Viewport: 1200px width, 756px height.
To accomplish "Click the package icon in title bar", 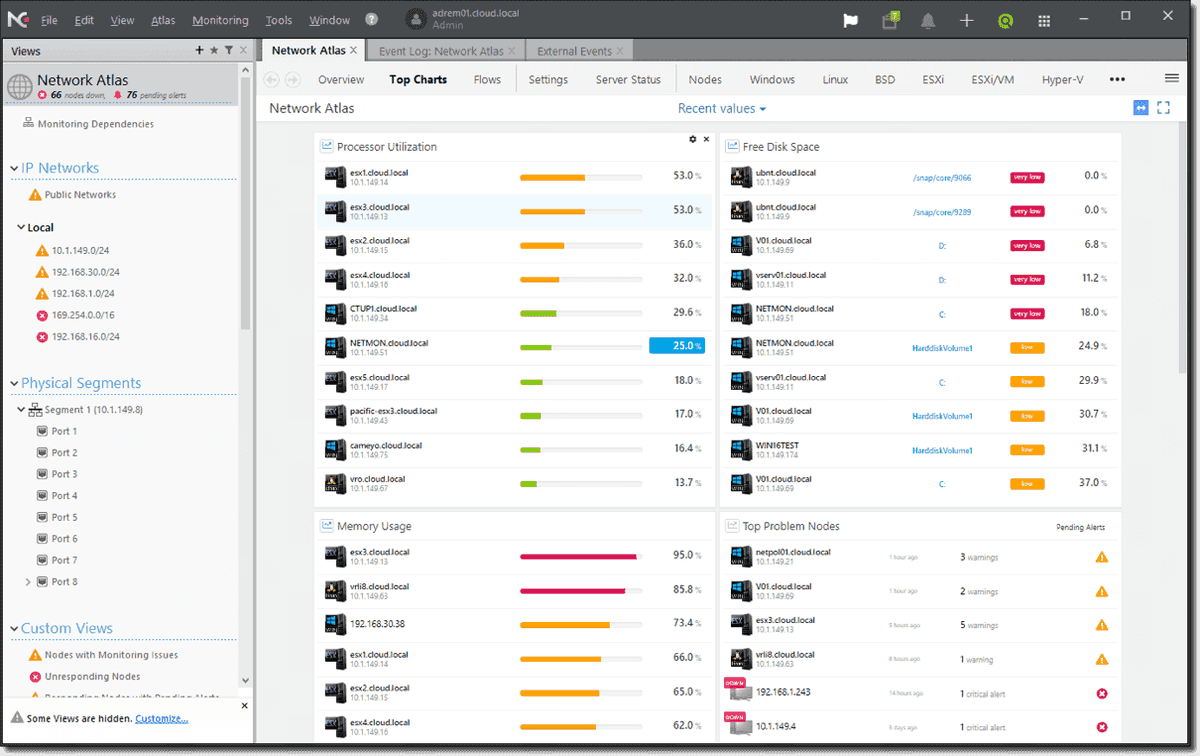I will pos(889,20).
